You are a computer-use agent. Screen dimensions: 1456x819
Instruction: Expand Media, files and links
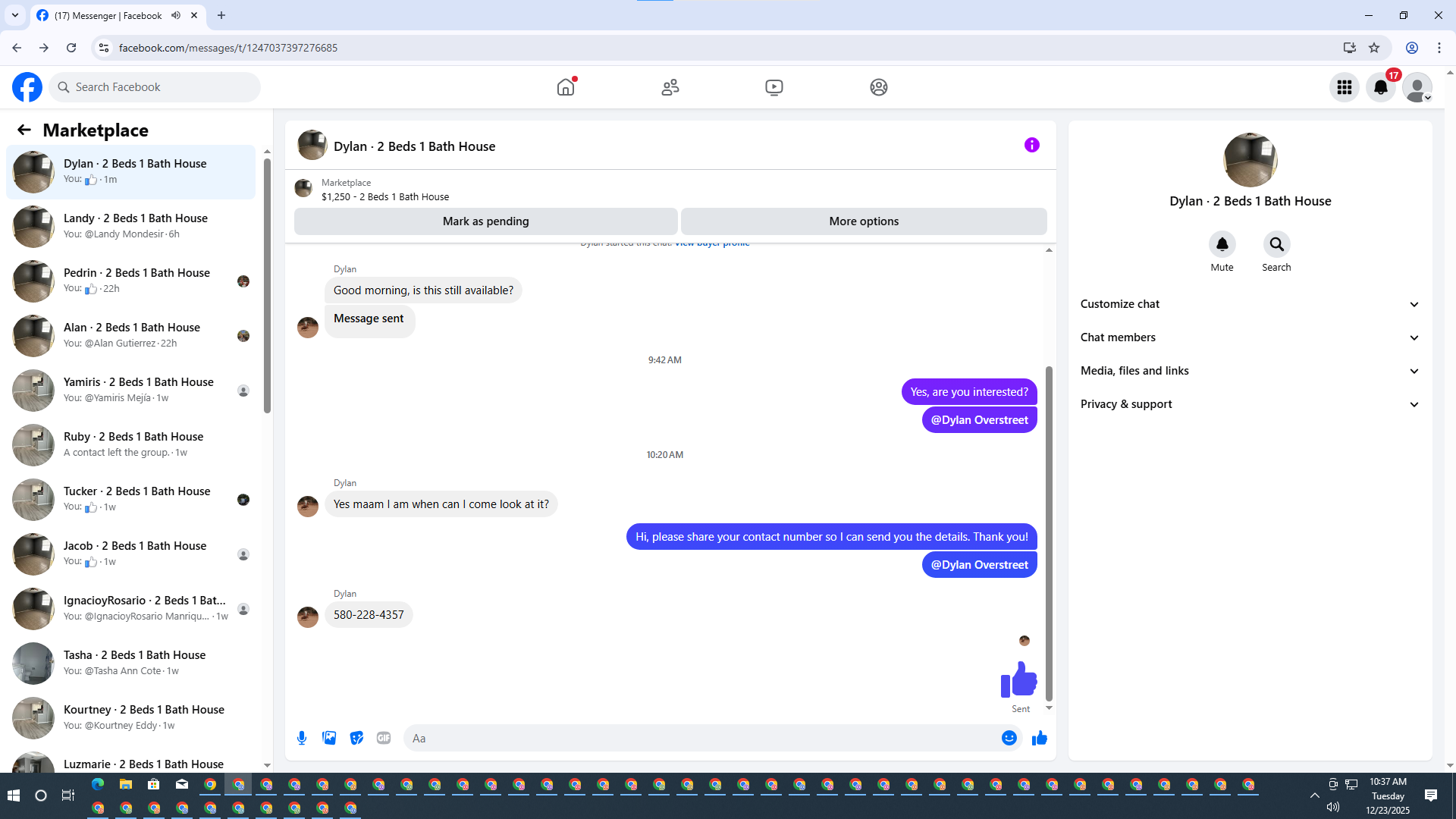pos(1249,371)
